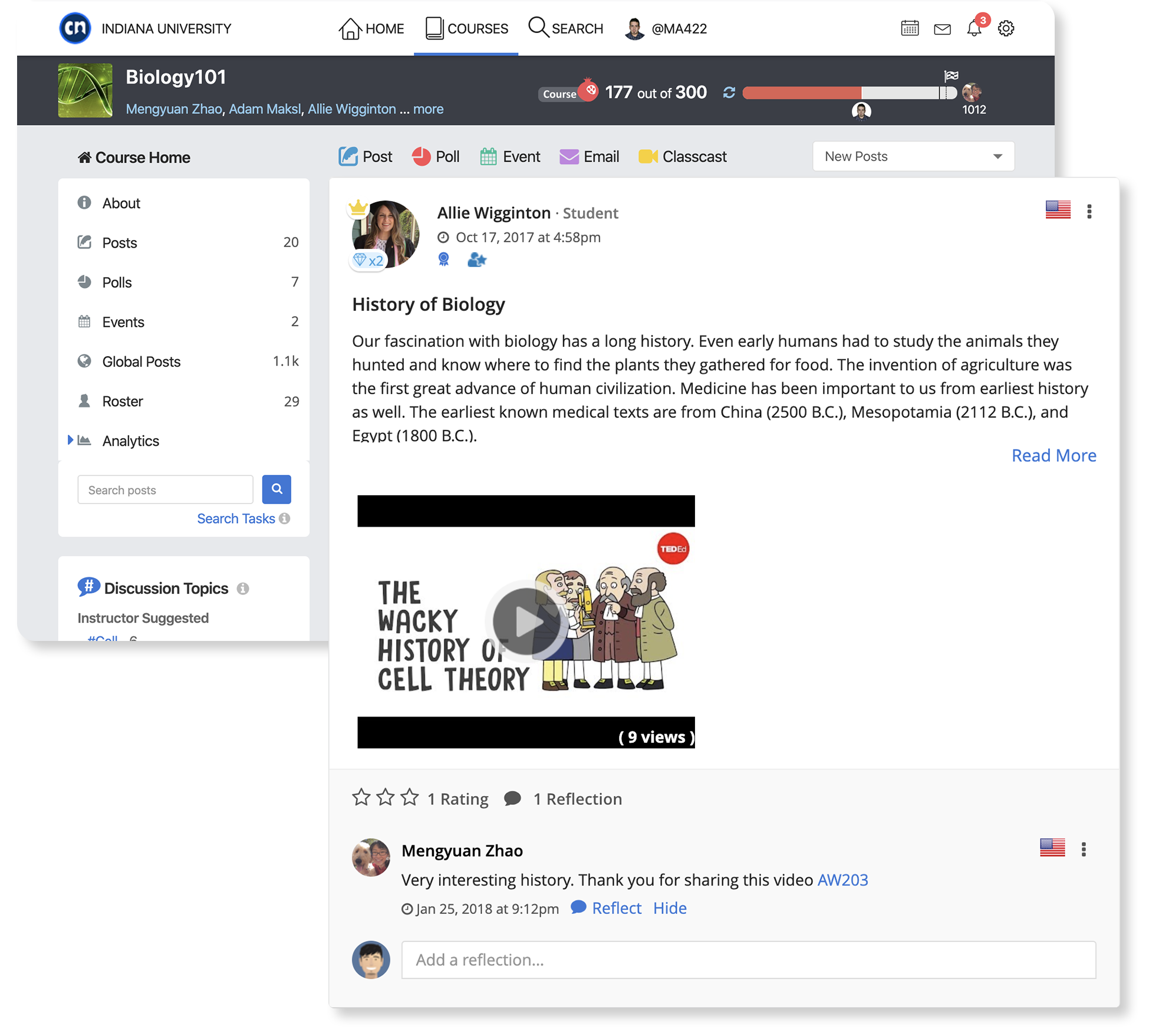
Task: Open the calendar icon in header
Action: [910, 28]
